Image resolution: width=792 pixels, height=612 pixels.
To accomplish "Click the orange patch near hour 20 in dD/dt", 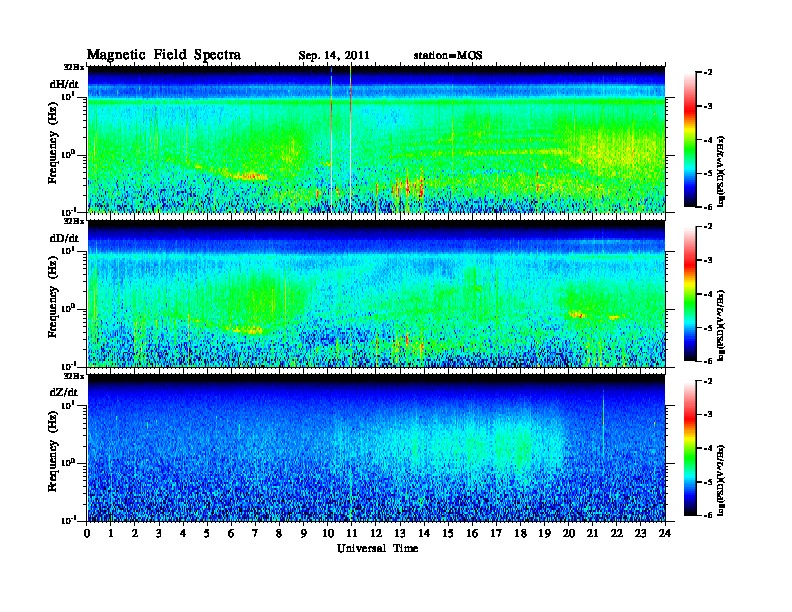I will 577,315.
